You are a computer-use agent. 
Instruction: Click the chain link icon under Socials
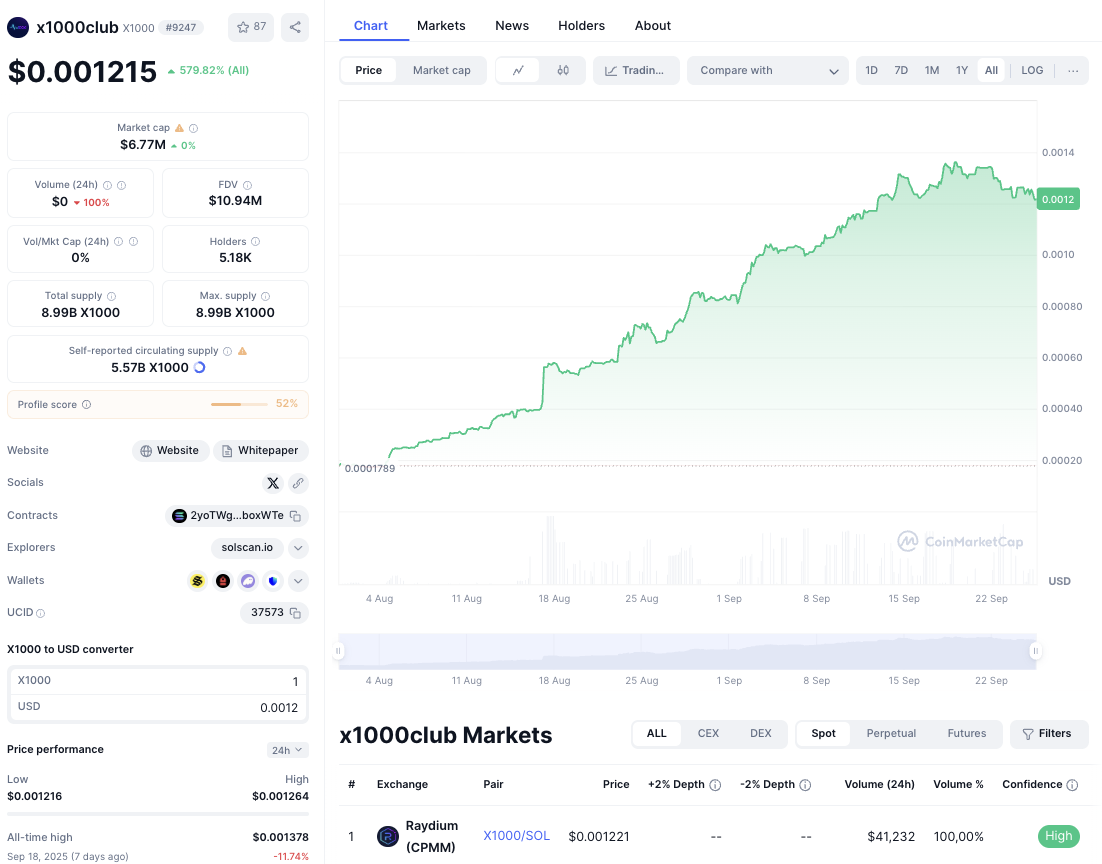298,483
